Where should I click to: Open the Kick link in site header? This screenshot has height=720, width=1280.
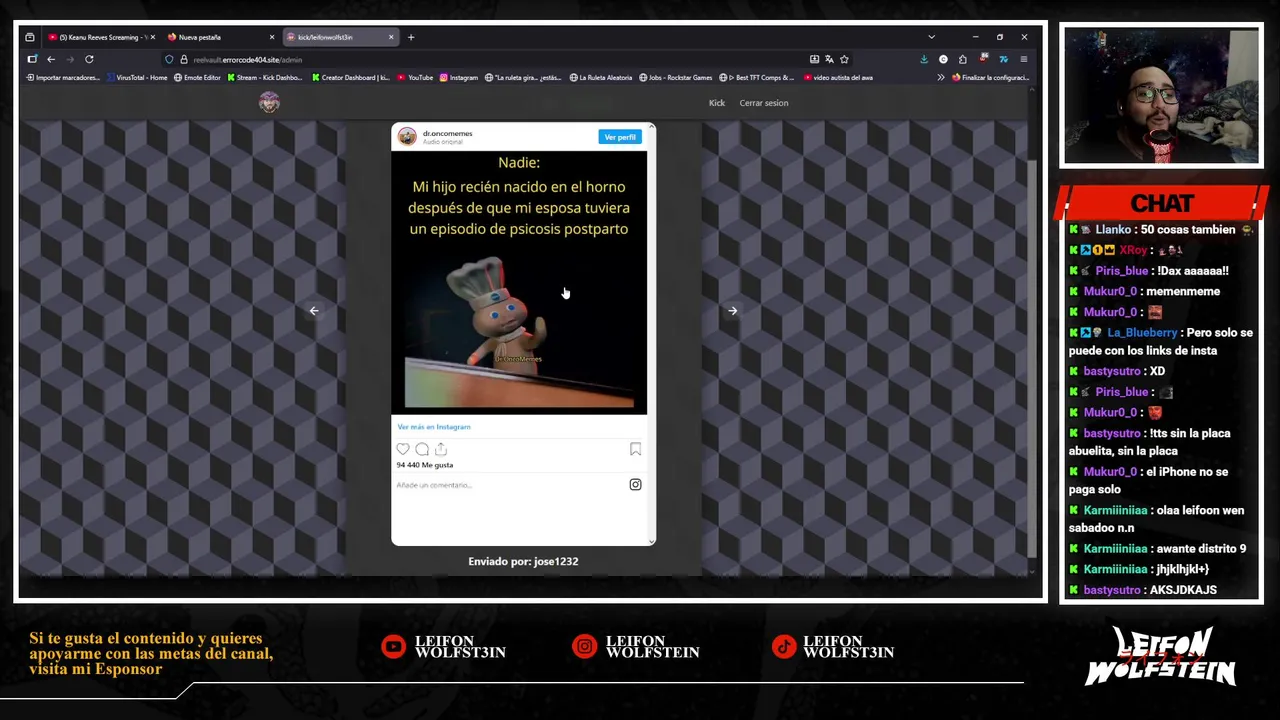[x=717, y=103]
